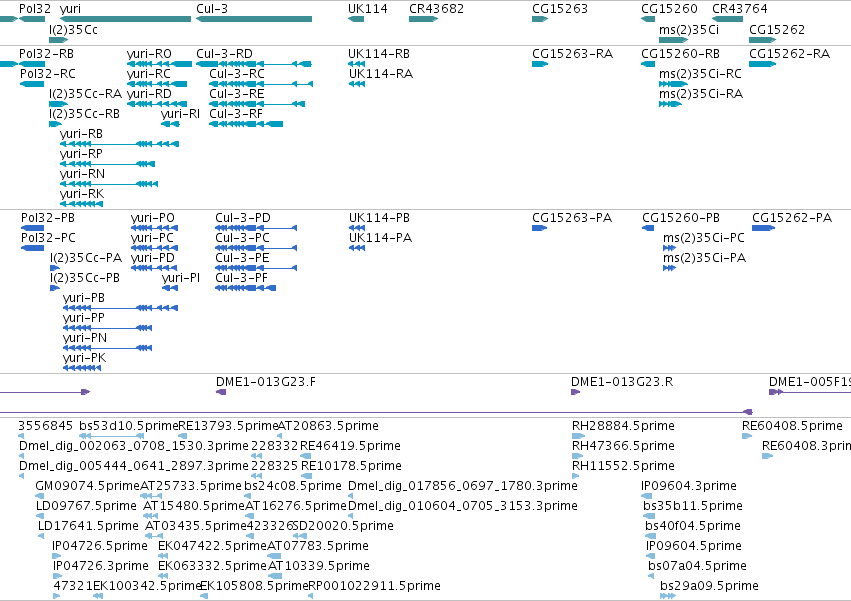Click EST RH47366.5prime

click(577, 456)
